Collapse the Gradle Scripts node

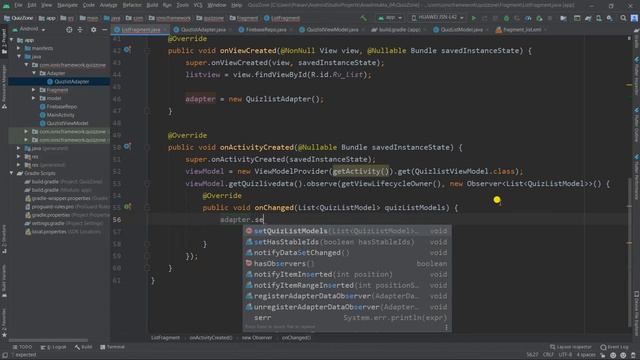tap(11, 173)
